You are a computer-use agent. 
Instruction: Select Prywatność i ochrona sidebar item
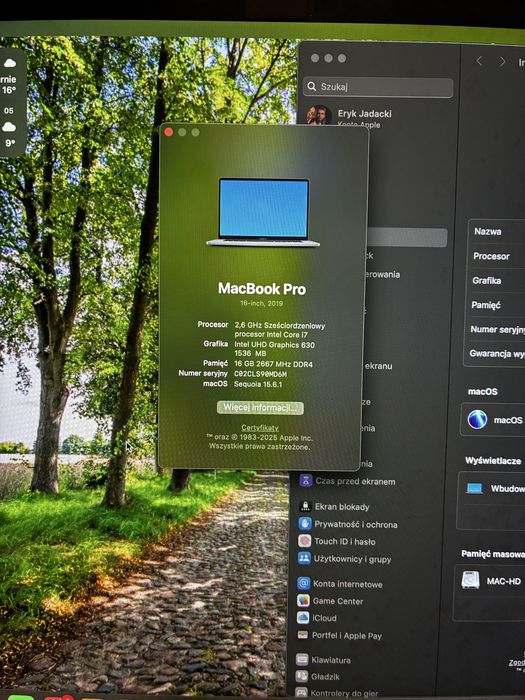(x=348, y=524)
